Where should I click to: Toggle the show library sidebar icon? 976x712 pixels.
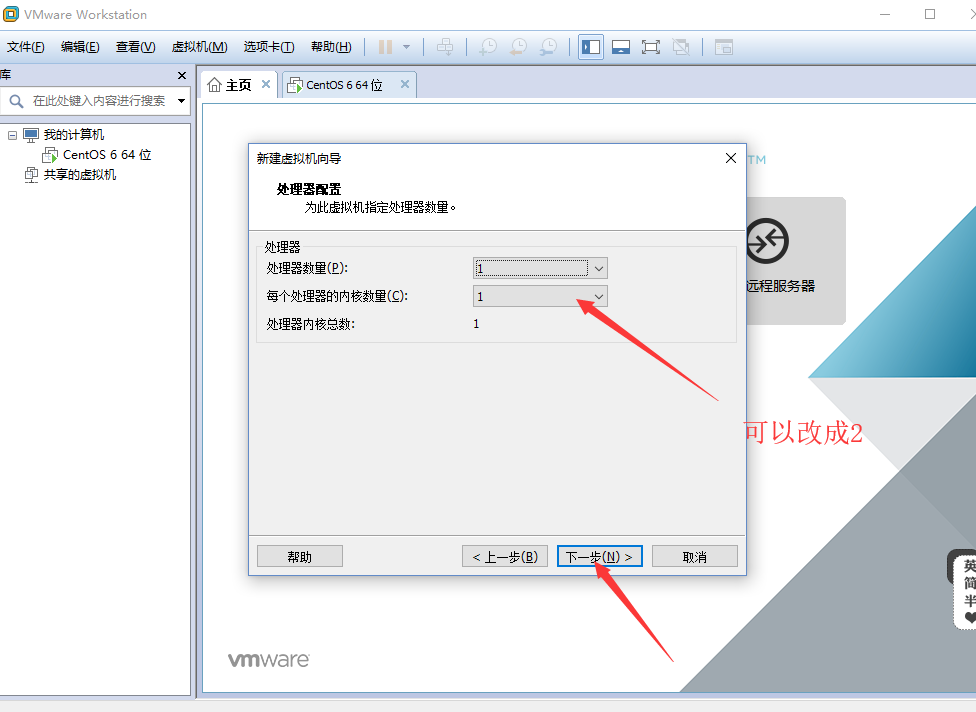[591, 47]
